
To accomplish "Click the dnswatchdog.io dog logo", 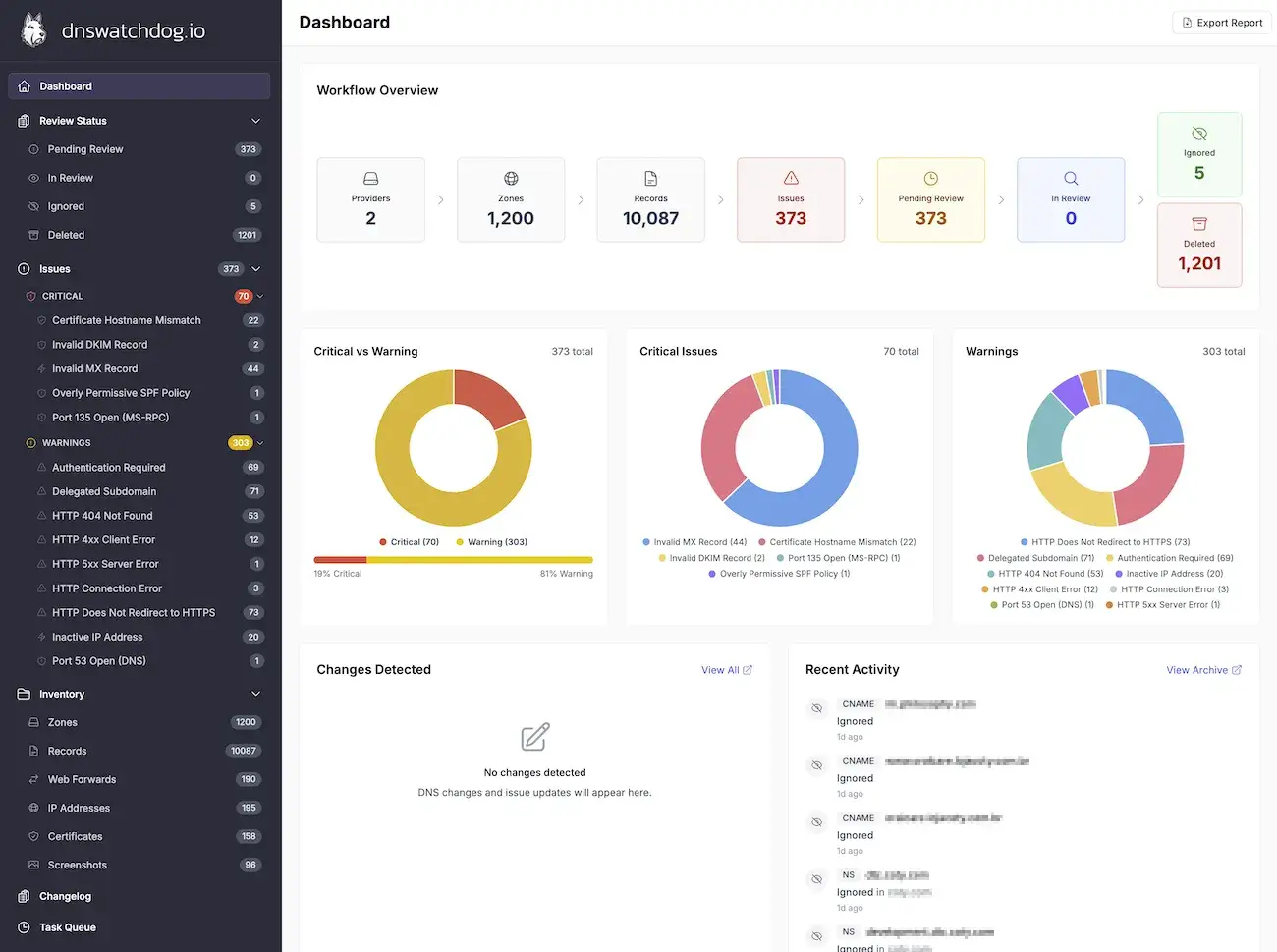I will 34,30.
